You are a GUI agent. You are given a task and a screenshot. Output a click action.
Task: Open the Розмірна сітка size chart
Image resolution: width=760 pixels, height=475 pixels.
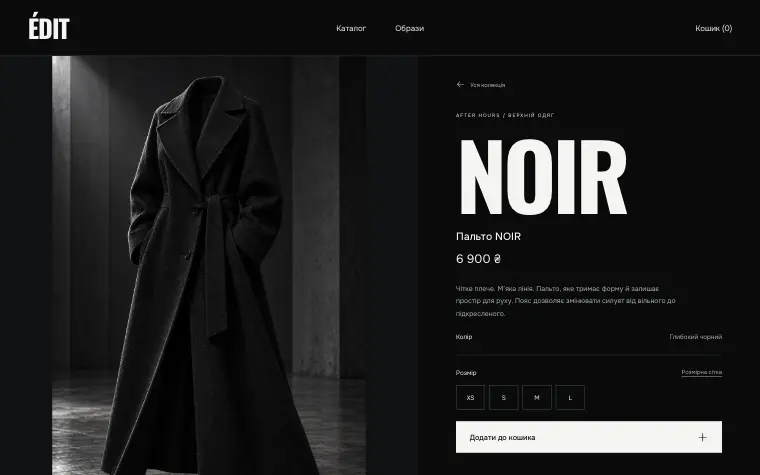pos(701,372)
